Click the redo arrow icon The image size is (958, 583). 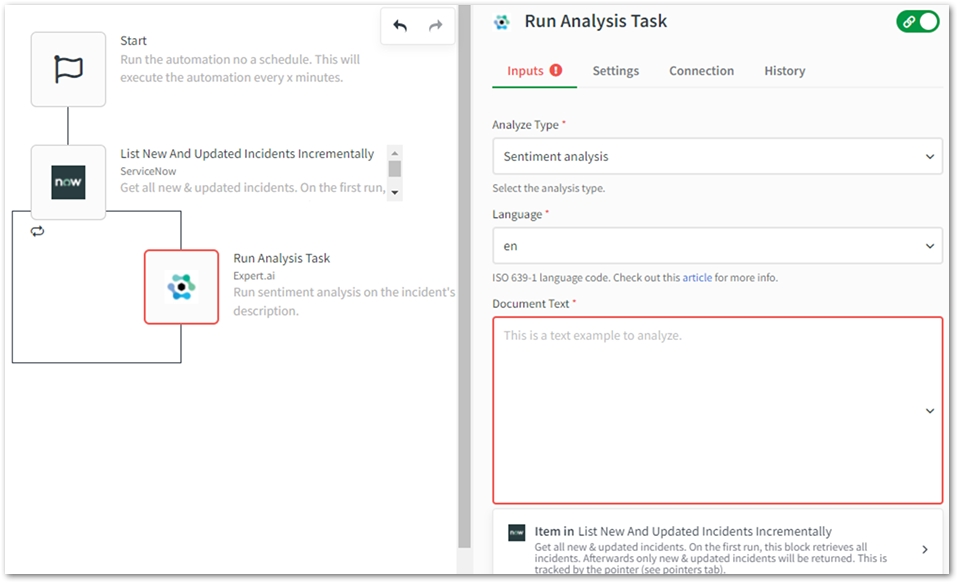[x=434, y=27]
